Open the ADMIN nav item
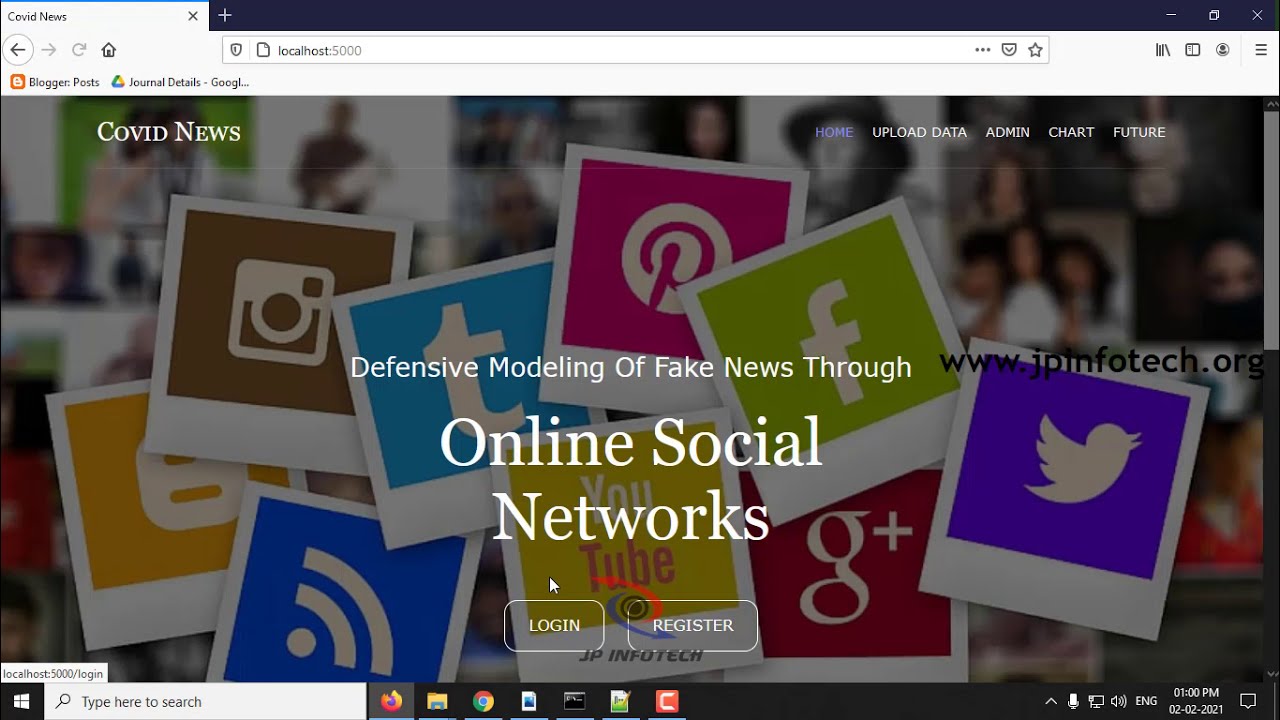1280x720 pixels. pyautogui.click(x=1007, y=132)
